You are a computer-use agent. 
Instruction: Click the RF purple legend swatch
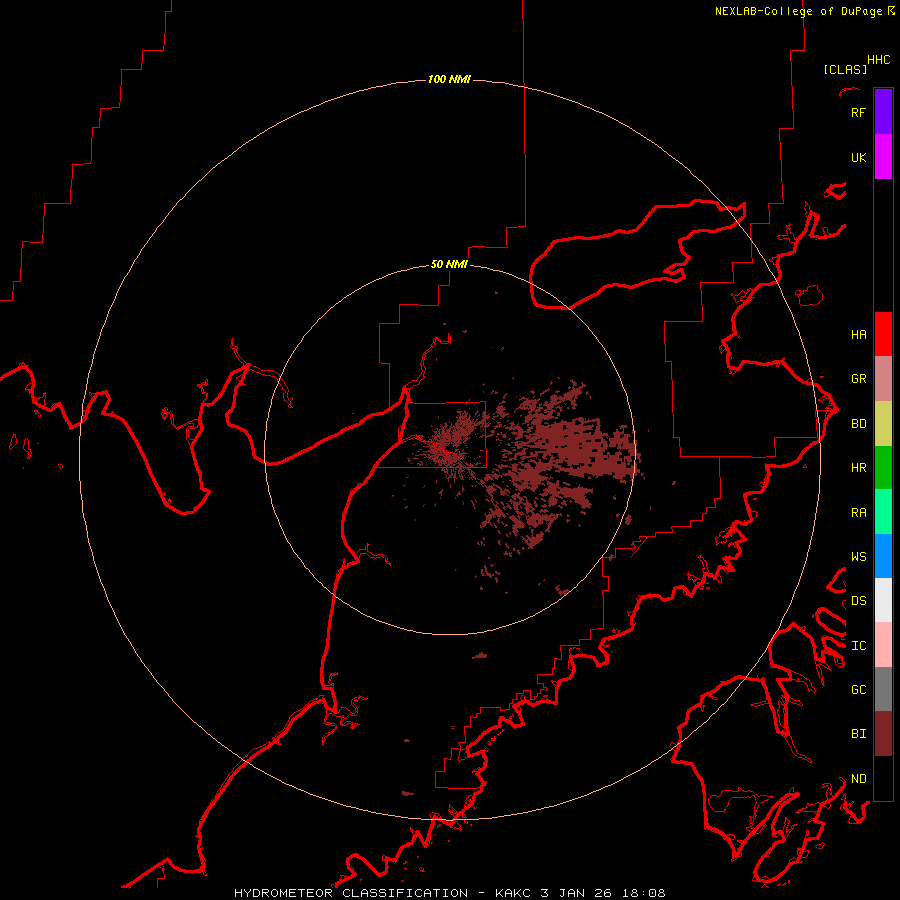coord(883,112)
